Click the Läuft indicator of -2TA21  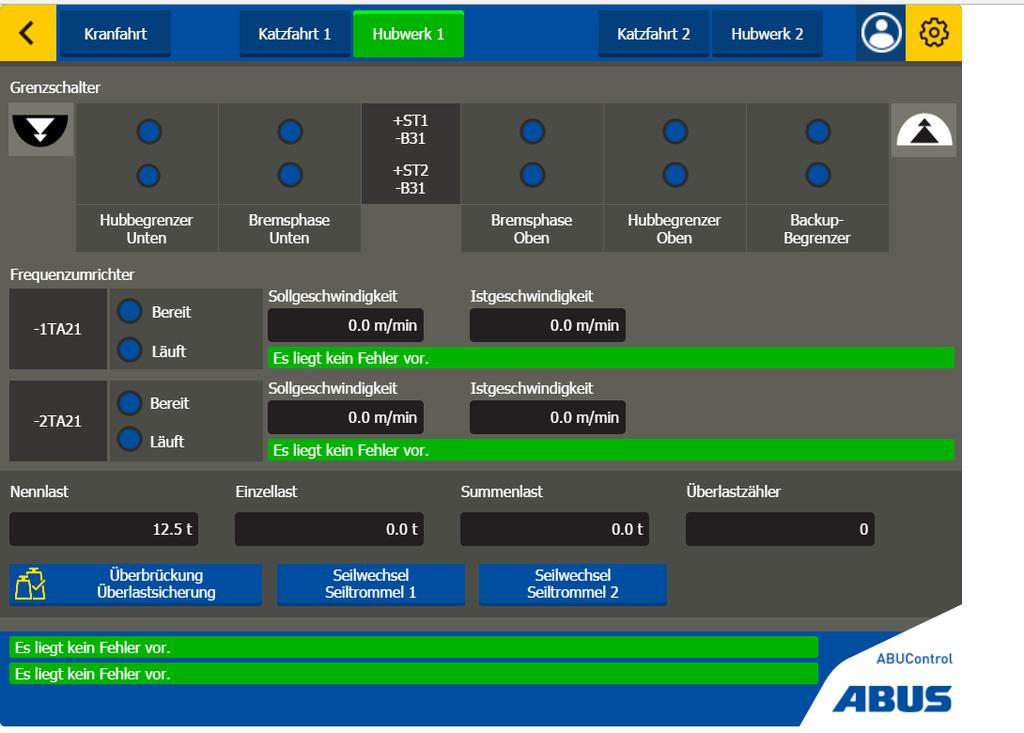[129, 439]
